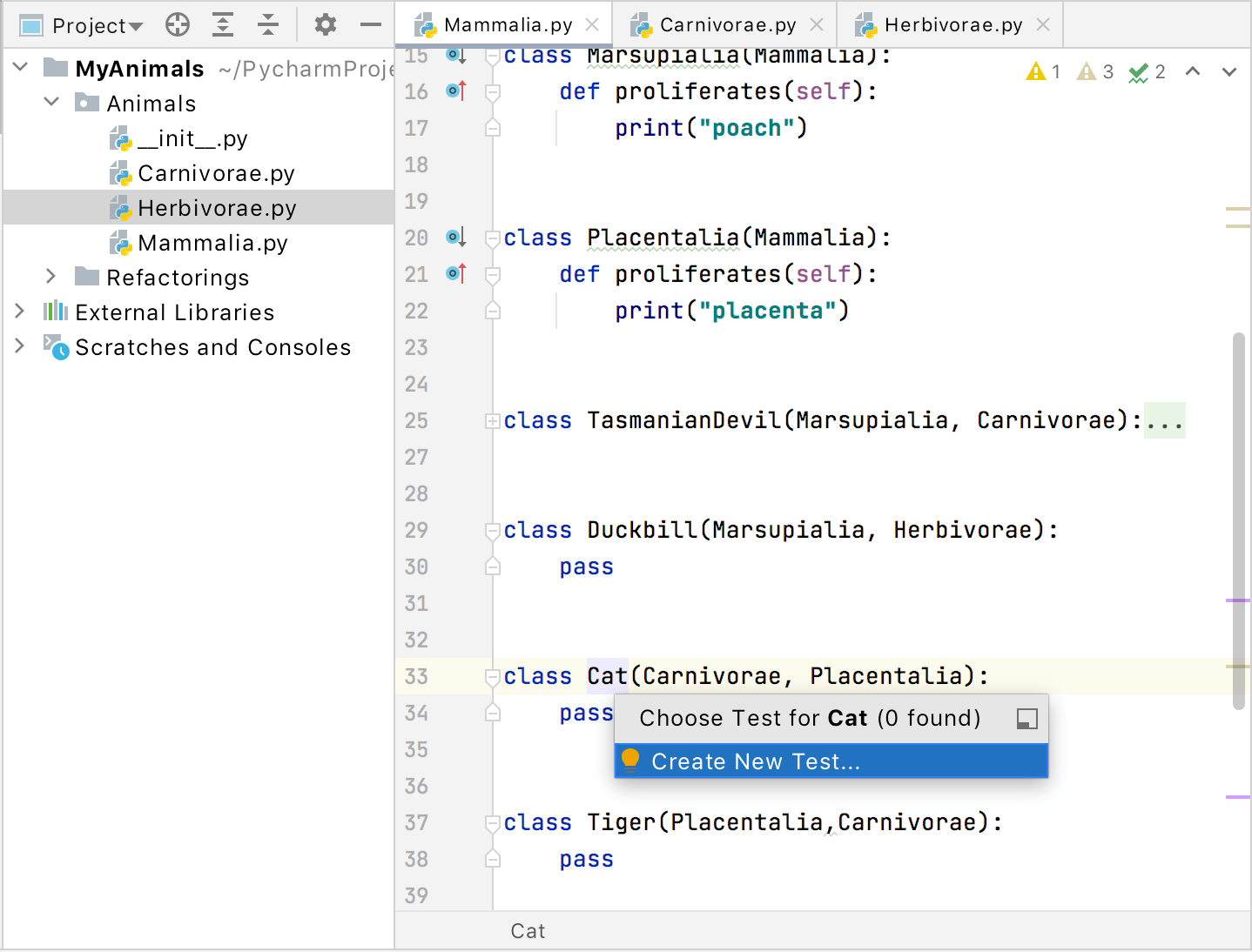Open Project panel settings gear
Image resolution: width=1252 pixels, height=952 pixels.
click(325, 25)
